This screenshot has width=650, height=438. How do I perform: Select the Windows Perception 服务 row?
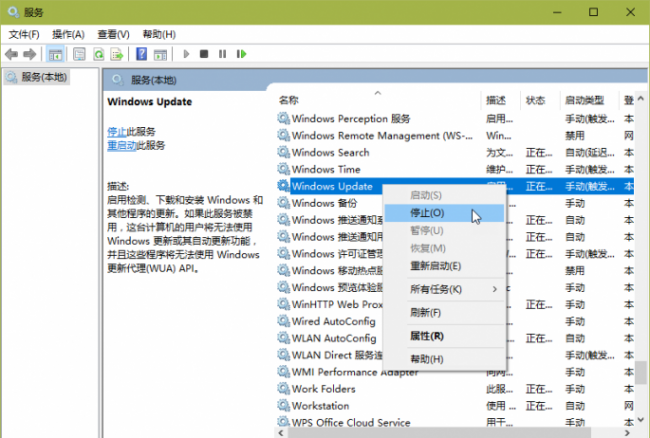click(455, 119)
